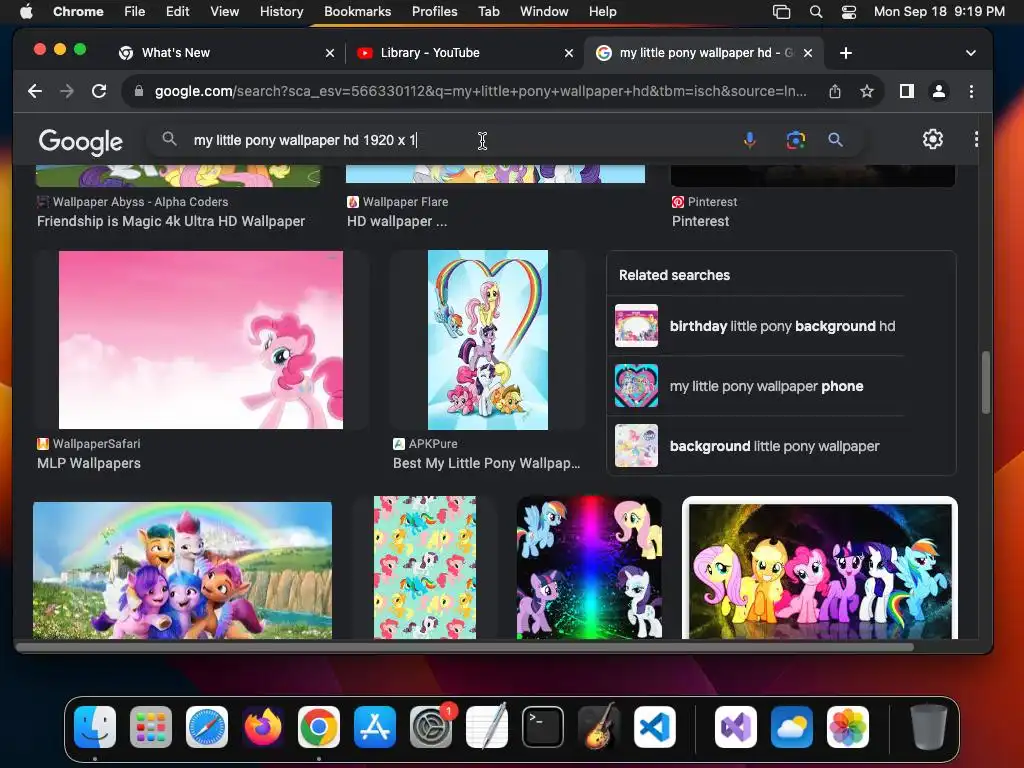Click inside the Google search box
1024x768 pixels.
click(x=444, y=140)
